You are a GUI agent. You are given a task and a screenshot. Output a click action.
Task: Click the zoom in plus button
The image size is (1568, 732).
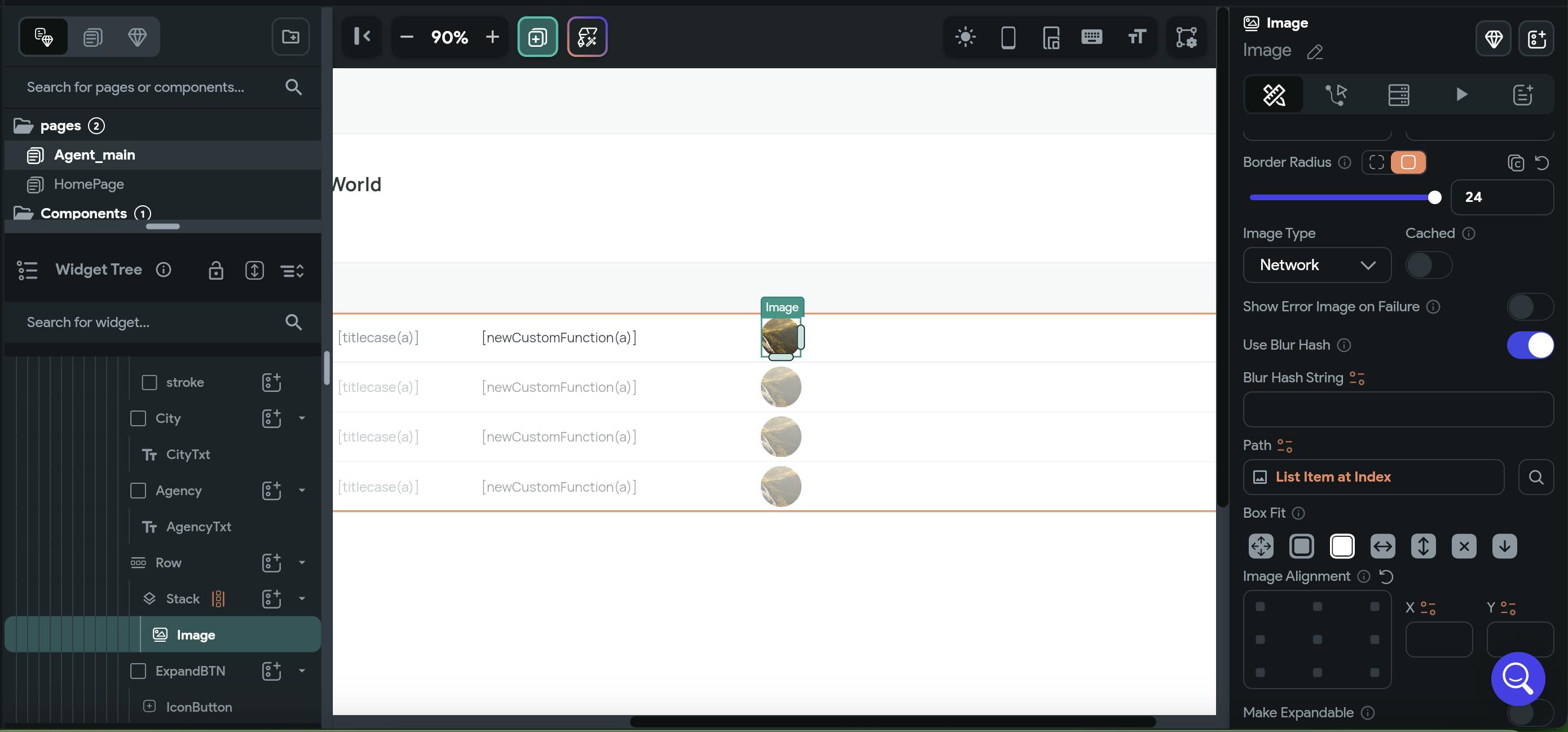click(x=492, y=37)
